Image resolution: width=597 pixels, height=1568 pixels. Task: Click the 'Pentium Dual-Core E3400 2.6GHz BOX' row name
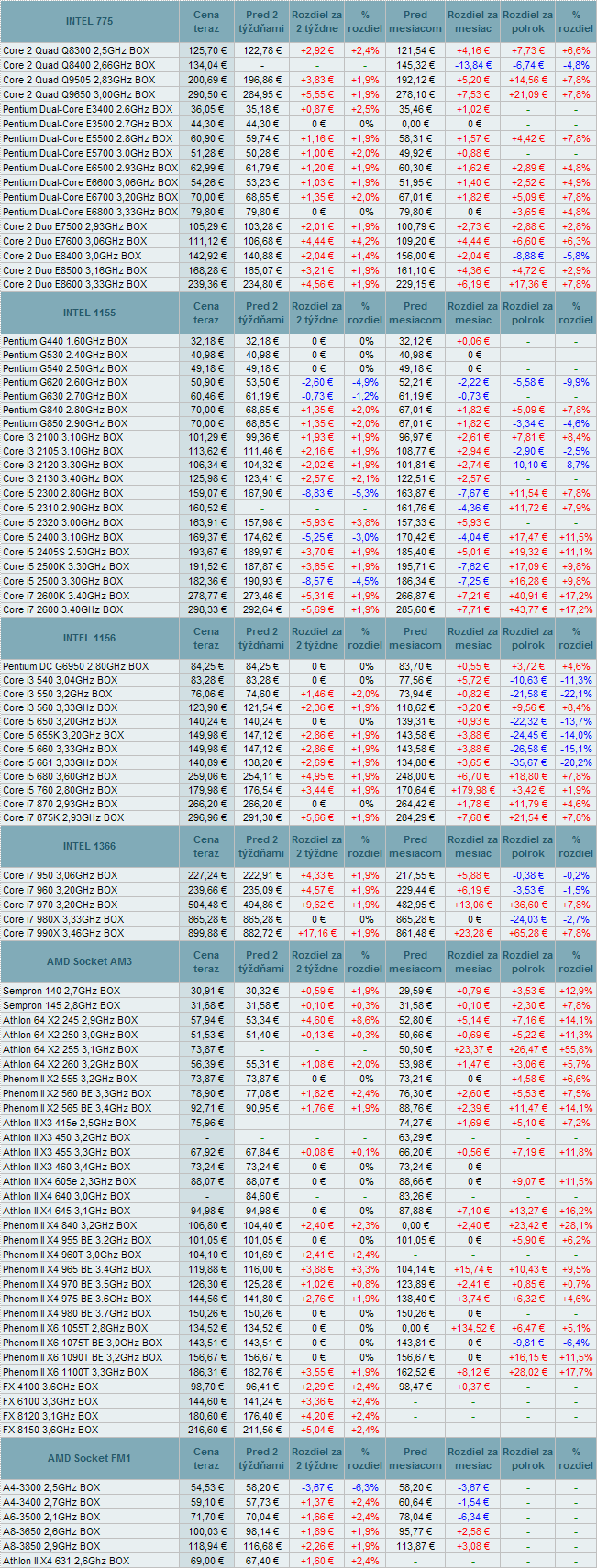[87, 110]
